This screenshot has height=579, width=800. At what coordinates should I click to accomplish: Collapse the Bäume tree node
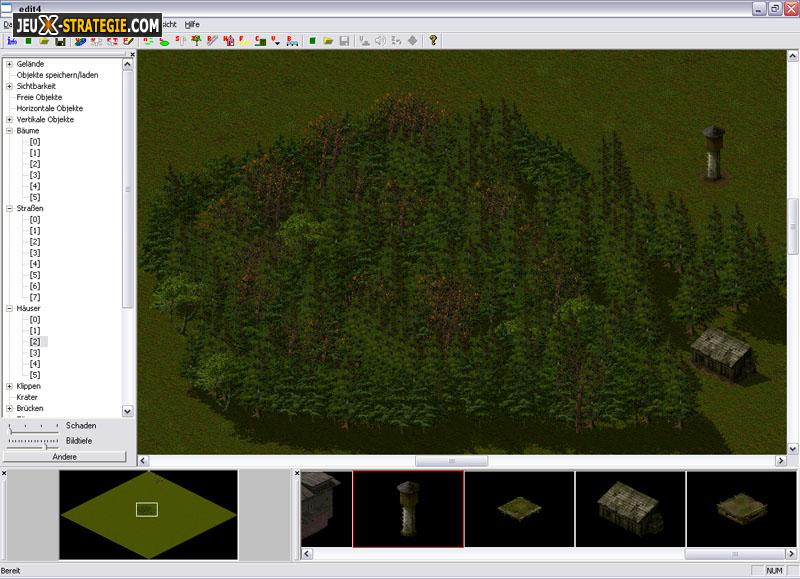pyautogui.click(x=9, y=130)
